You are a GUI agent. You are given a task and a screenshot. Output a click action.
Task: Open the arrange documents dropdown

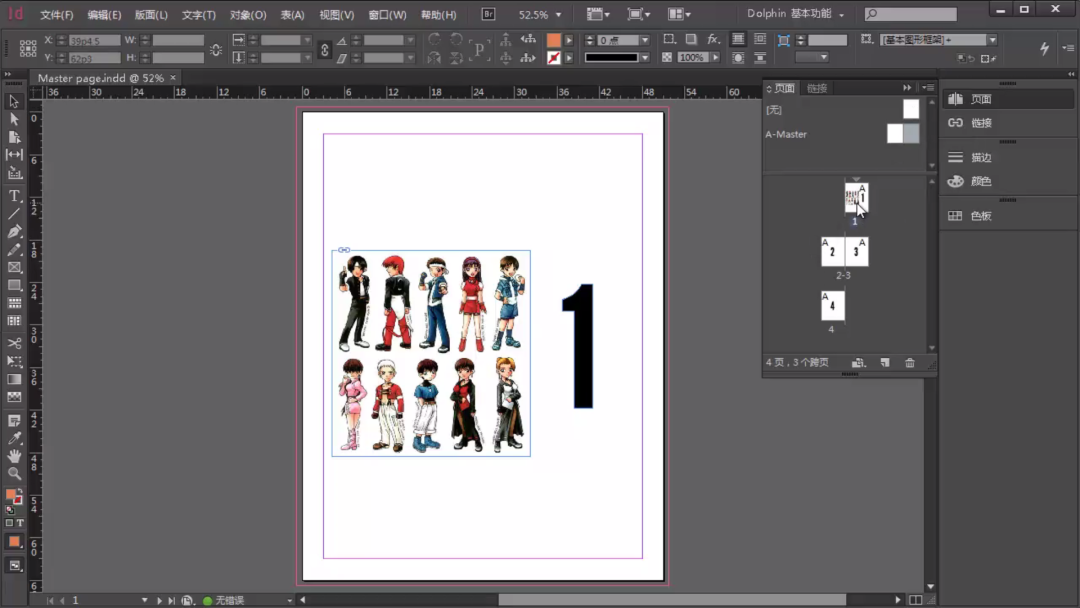click(x=679, y=14)
